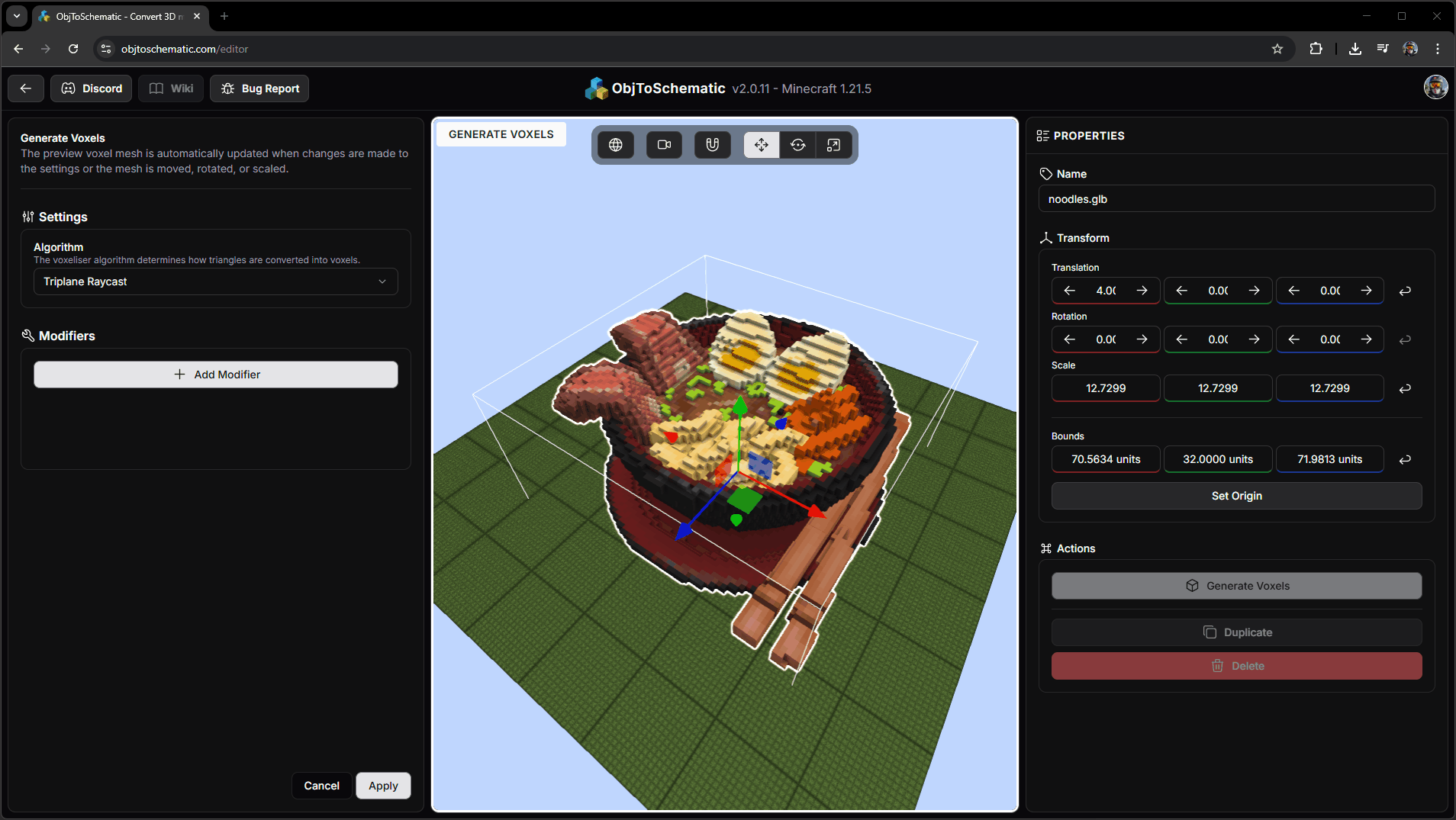Viewport: 1456px width, 820px height.
Task: Duplicate the noodles.glb mesh
Action: point(1236,632)
